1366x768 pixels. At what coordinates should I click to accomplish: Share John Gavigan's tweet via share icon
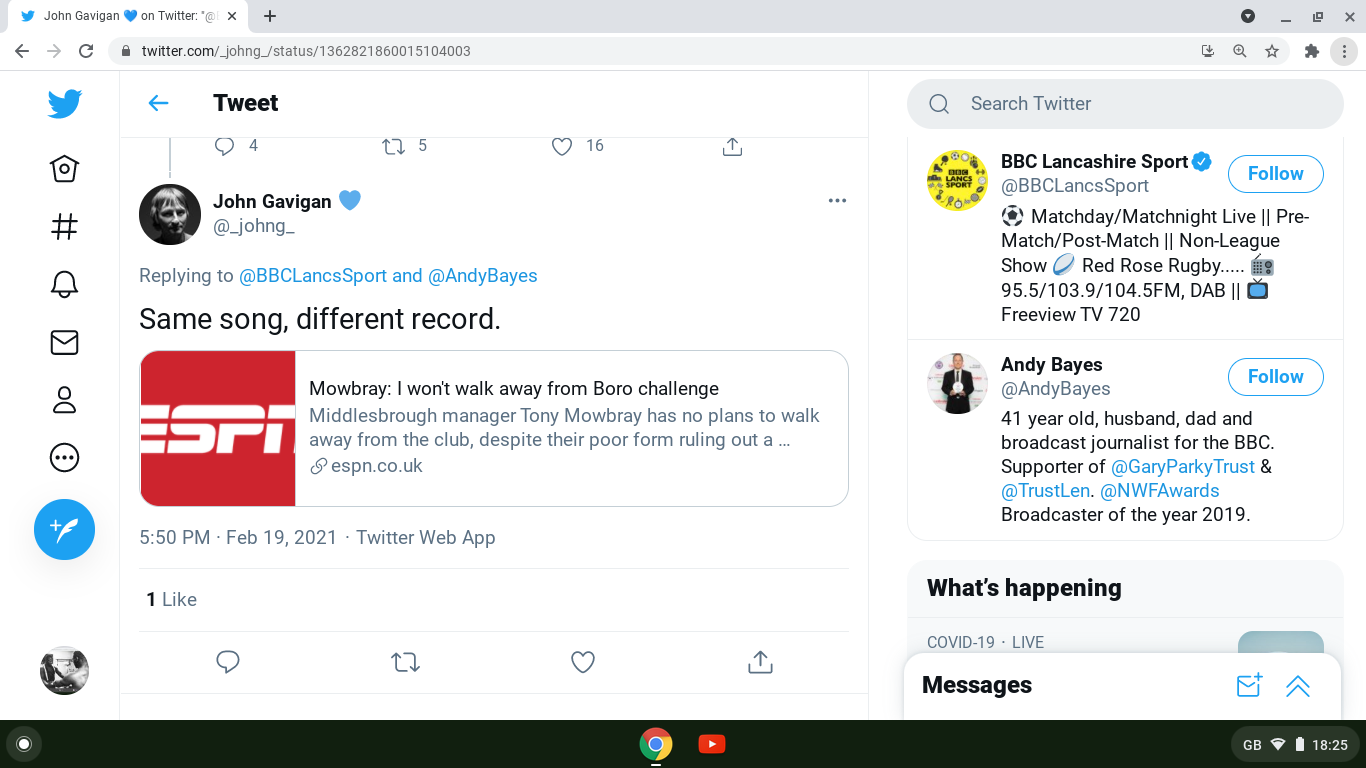pyautogui.click(x=760, y=662)
